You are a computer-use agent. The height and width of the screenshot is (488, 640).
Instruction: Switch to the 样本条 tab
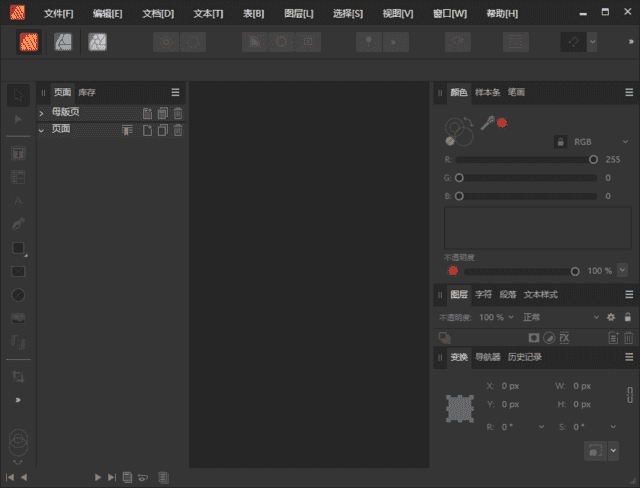tap(488, 92)
